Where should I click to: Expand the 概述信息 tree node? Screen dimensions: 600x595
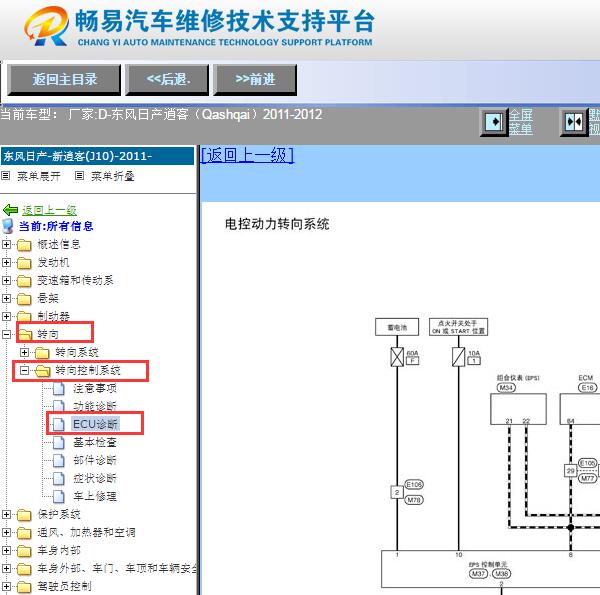point(6,244)
